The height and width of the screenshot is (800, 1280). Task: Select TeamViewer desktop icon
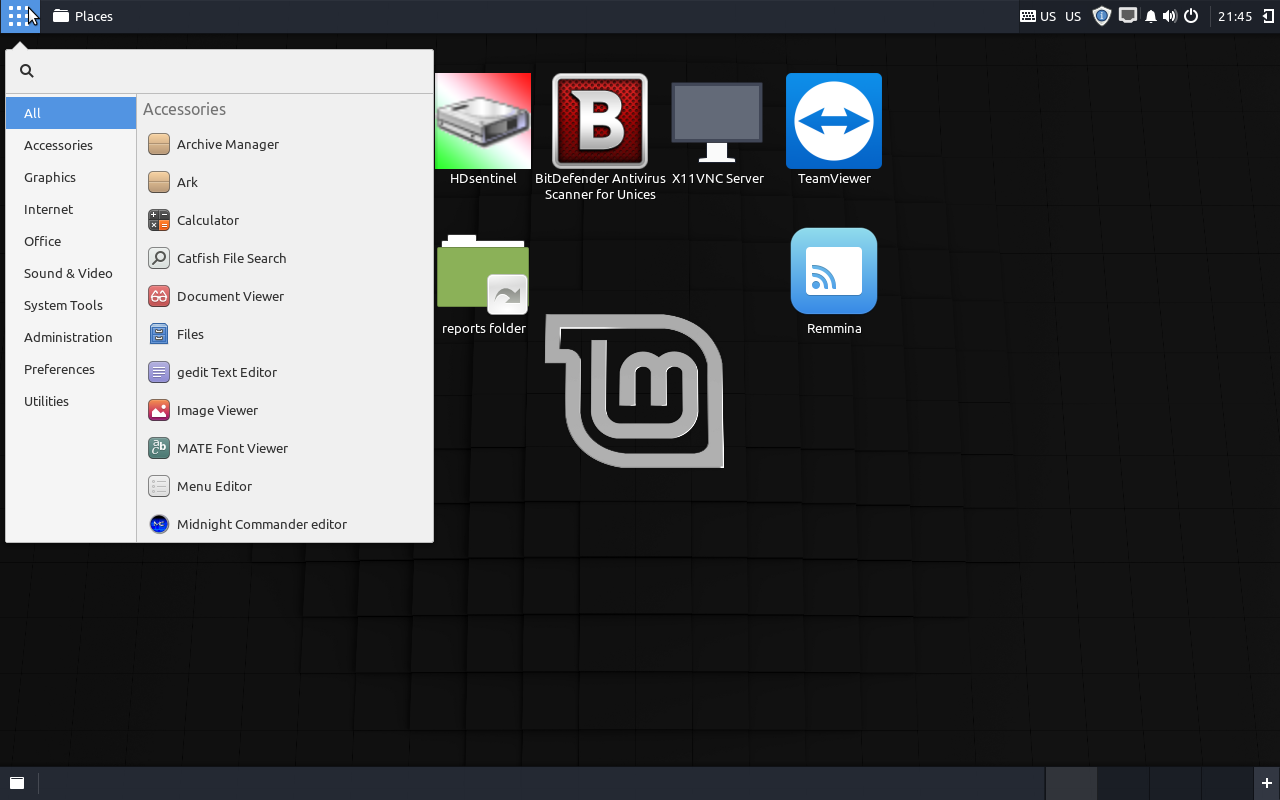[x=834, y=130]
